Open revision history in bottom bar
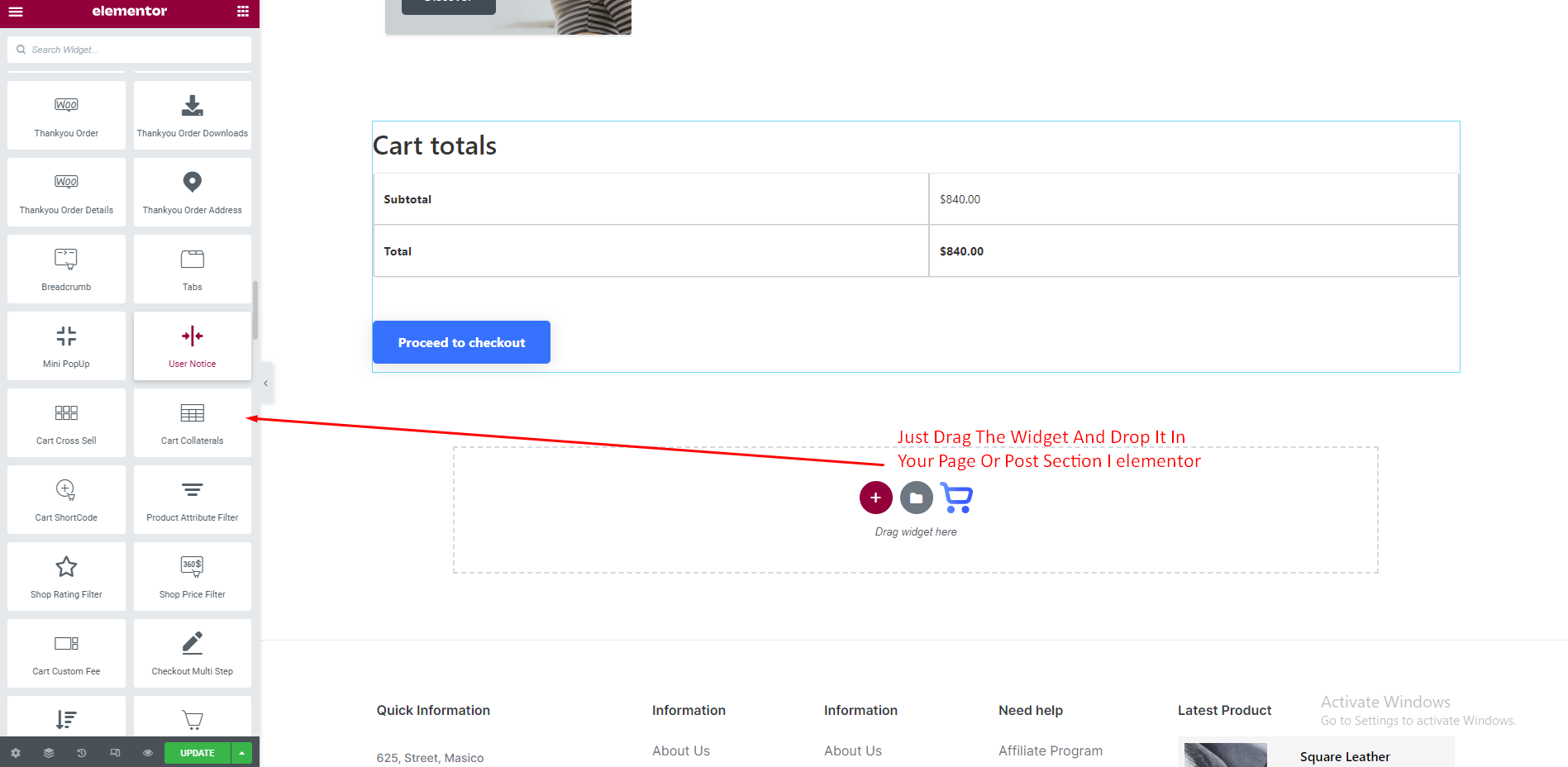The width and height of the screenshot is (1568, 767). 81,753
